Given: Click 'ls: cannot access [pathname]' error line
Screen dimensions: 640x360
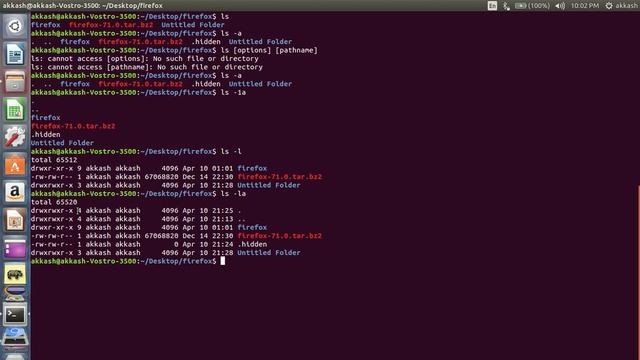Looking at the screenshot, I should tap(147, 67).
